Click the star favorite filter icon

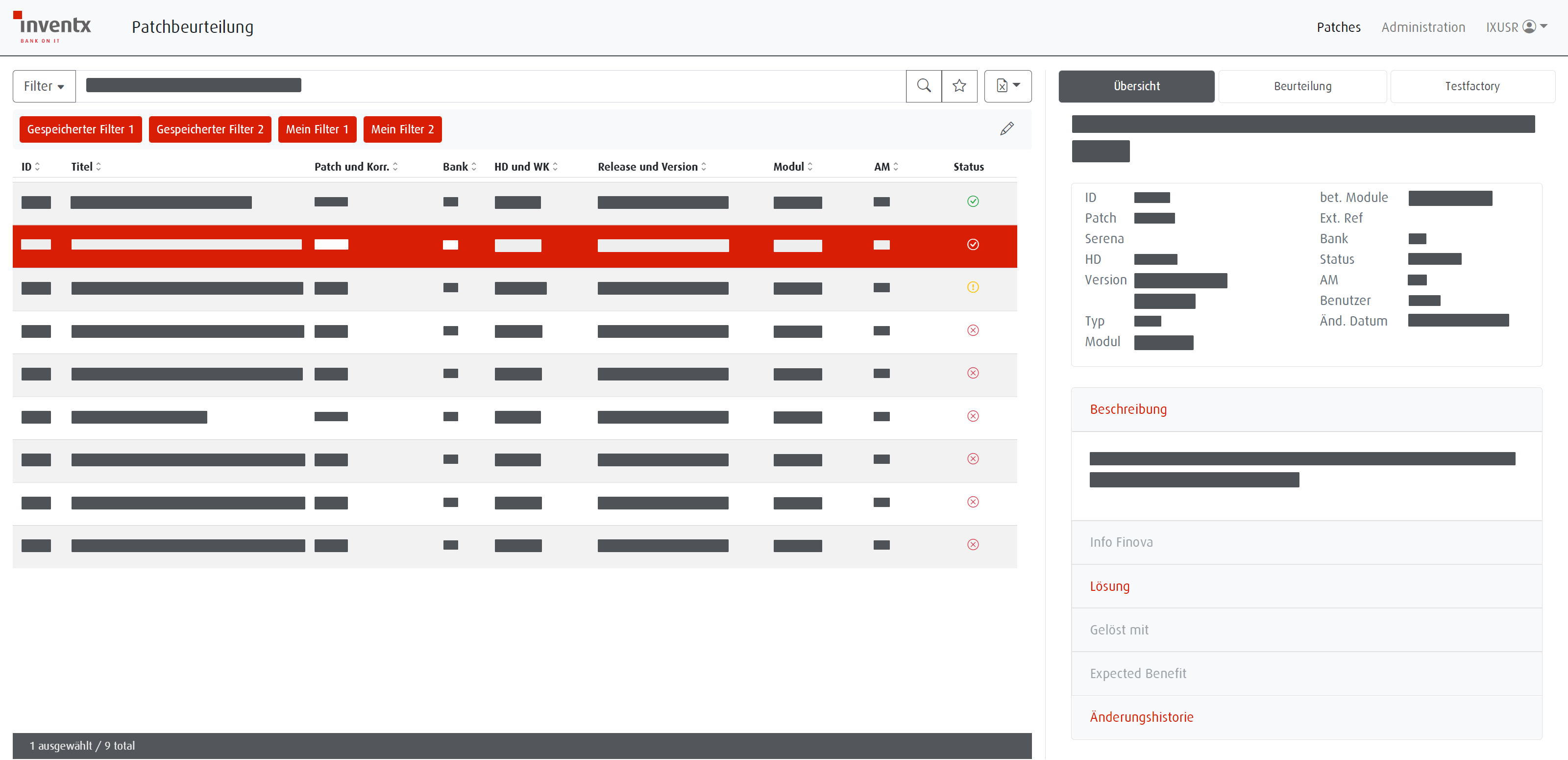tap(959, 86)
